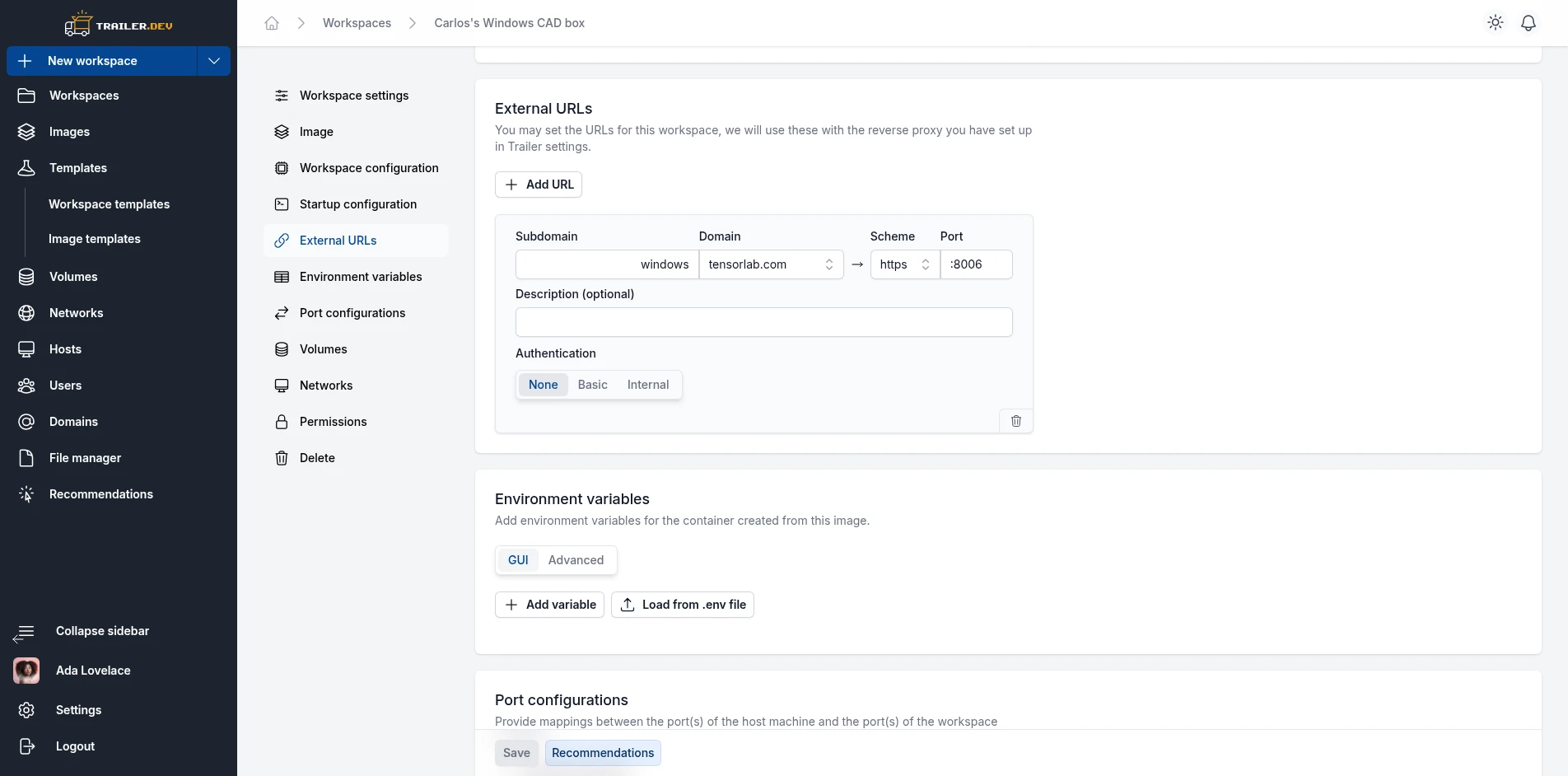Click the Users group icon
Image resolution: width=1568 pixels, height=776 pixels.
point(26,386)
